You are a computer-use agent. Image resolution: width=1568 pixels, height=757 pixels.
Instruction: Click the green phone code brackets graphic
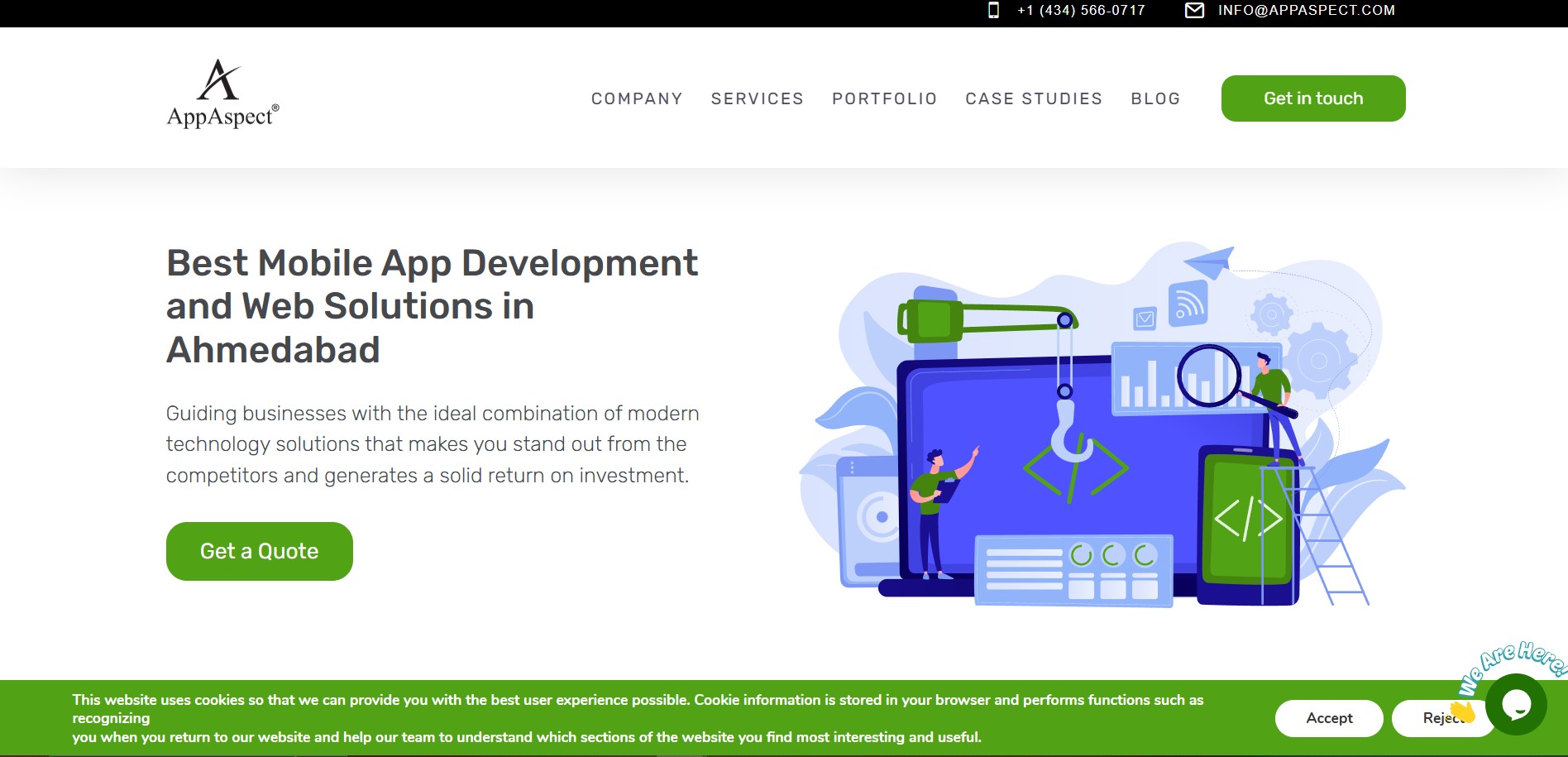[x=1248, y=519]
